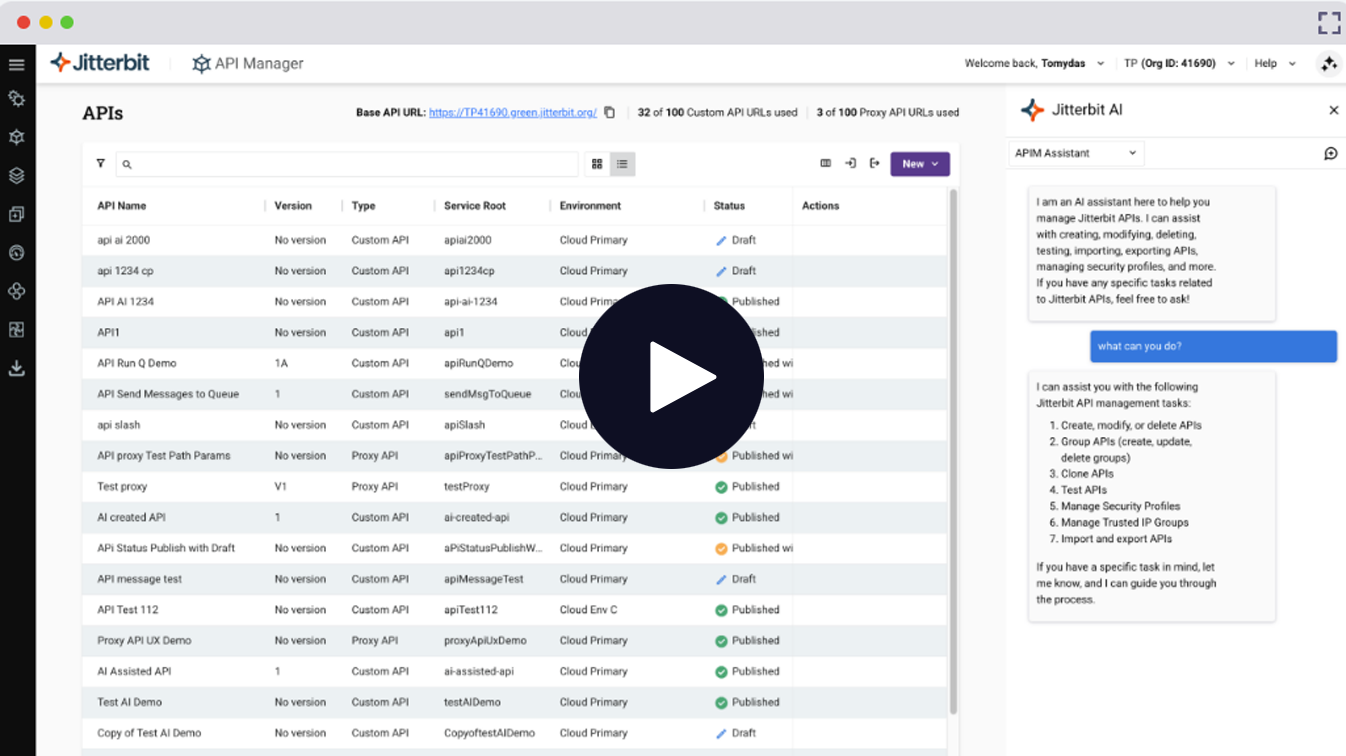
Task: Open the filter icon above the API list
Action: tap(100, 163)
